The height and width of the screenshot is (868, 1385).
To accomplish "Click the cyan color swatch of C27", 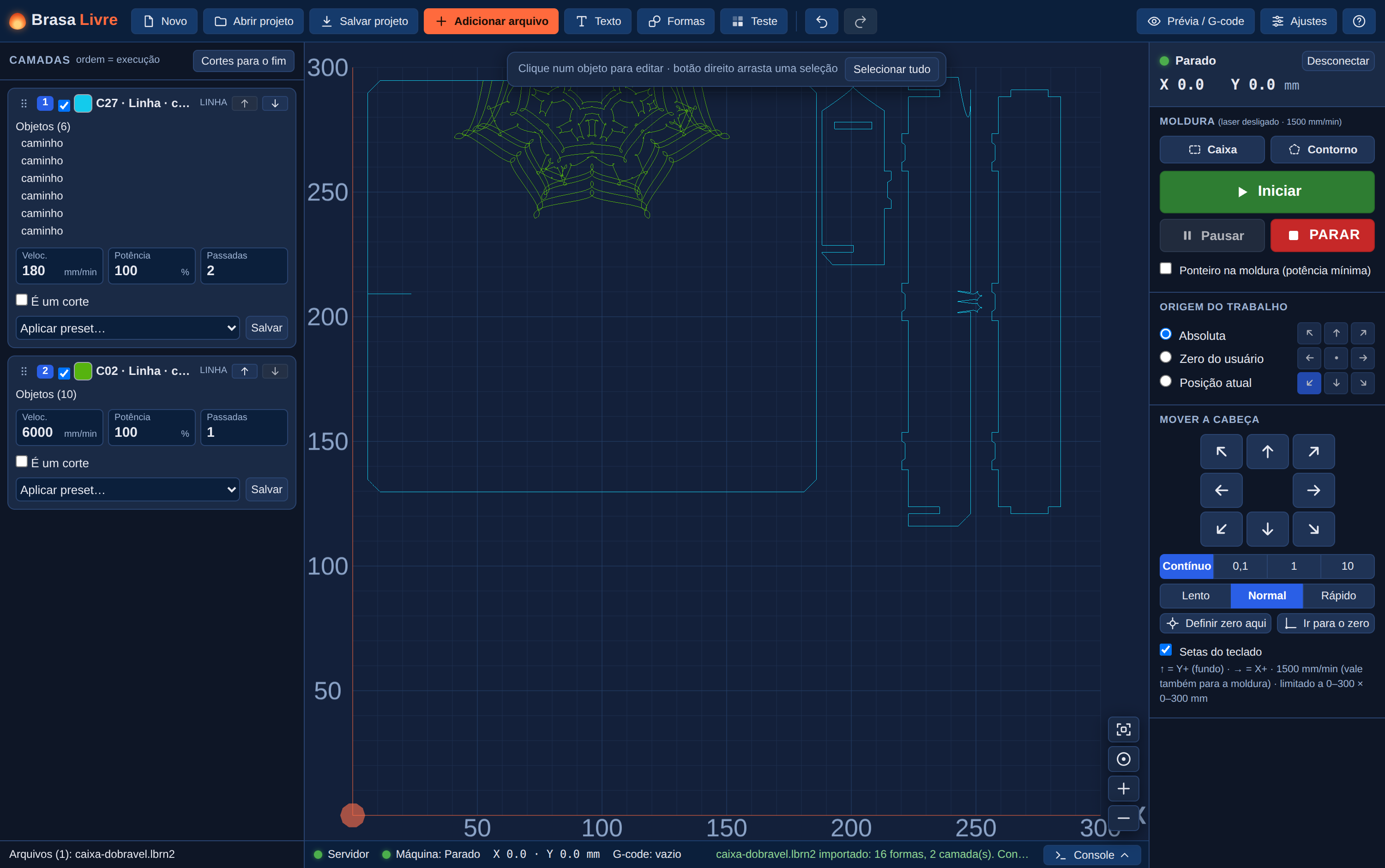I will [x=83, y=103].
